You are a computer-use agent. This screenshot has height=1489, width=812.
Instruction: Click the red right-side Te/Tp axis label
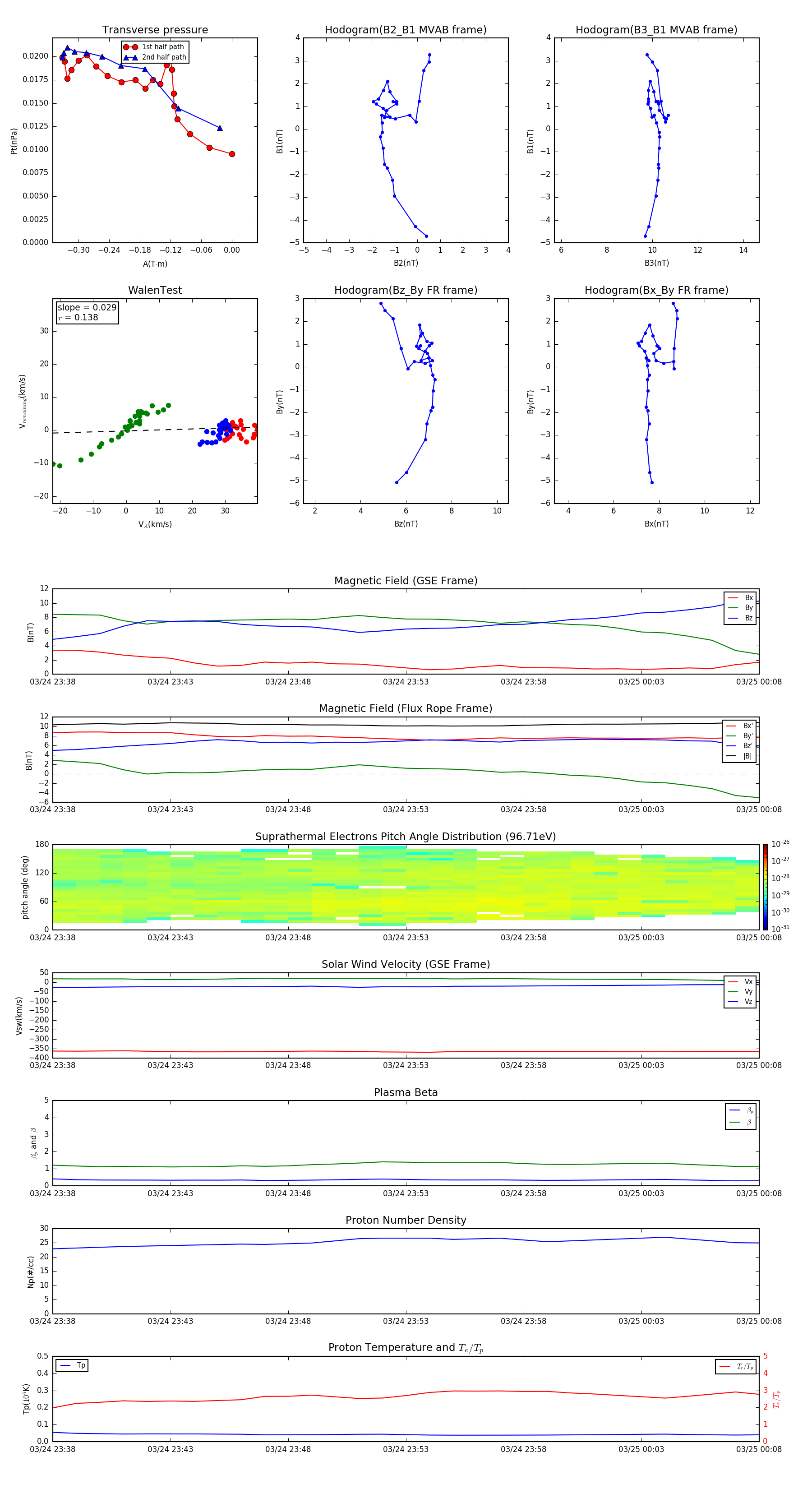pyautogui.click(x=777, y=1399)
